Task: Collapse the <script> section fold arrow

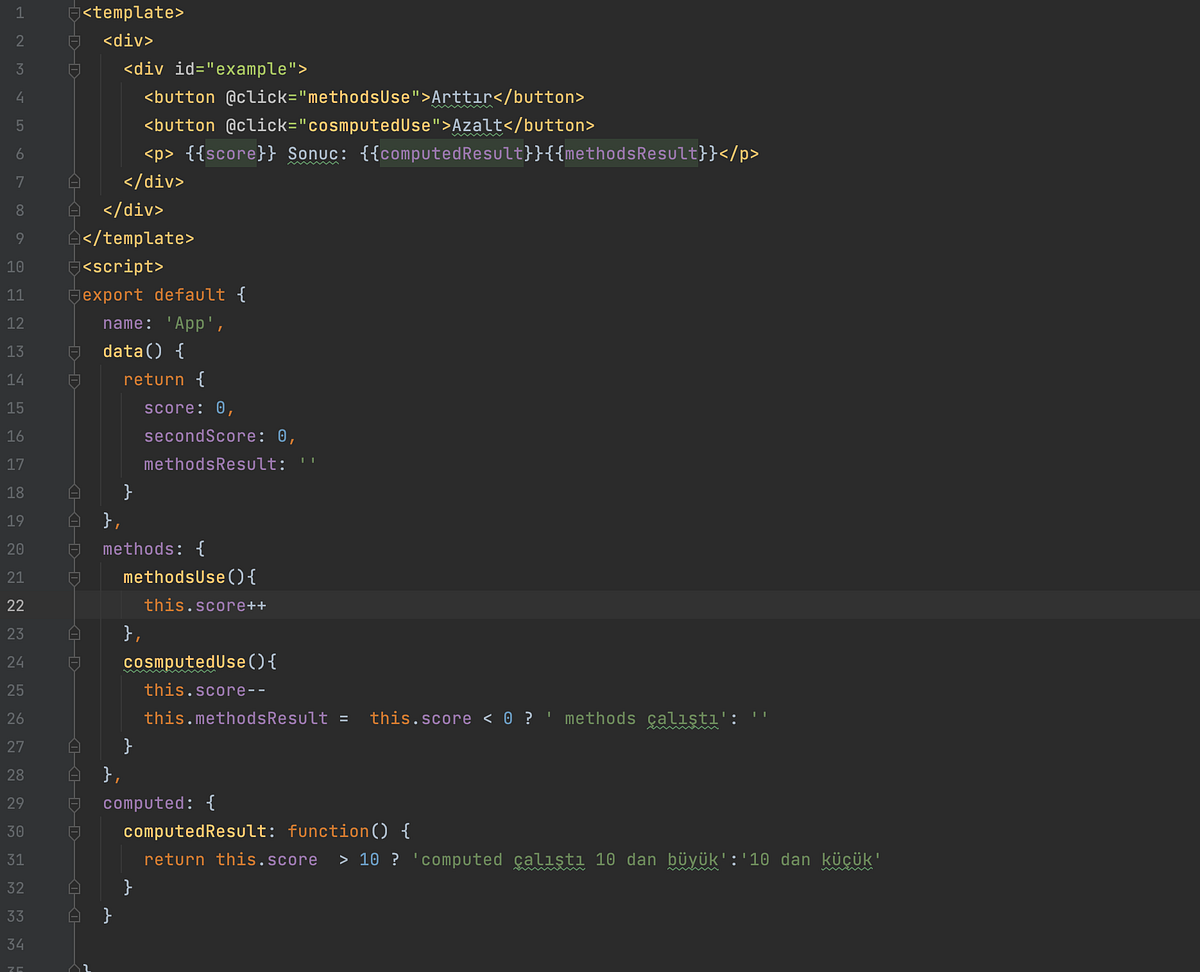Action: (x=72, y=266)
